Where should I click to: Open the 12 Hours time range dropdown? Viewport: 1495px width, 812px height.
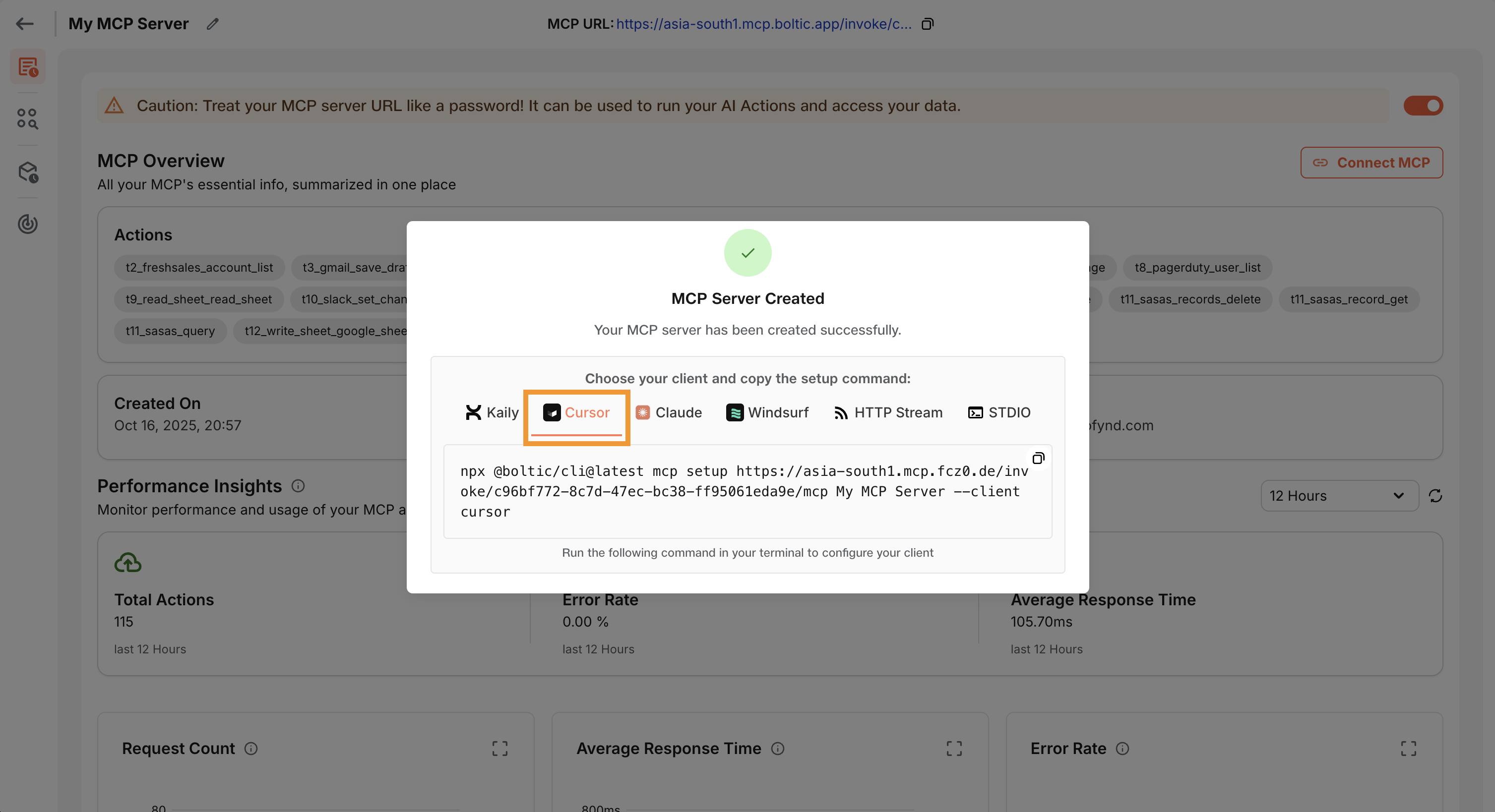point(1339,496)
